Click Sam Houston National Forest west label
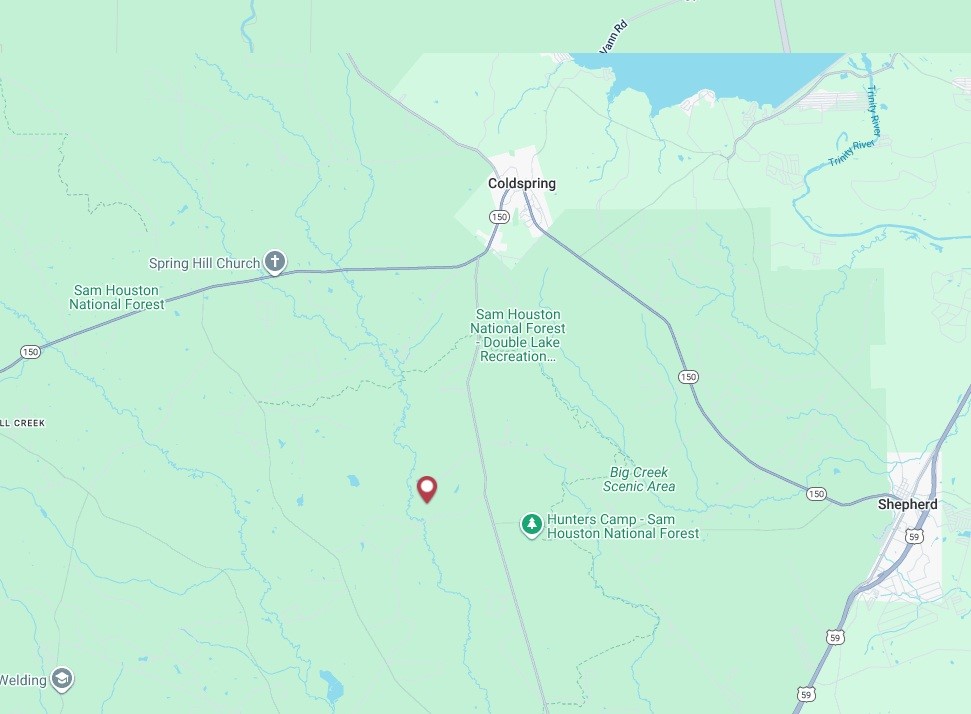The image size is (971, 714). point(116,297)
